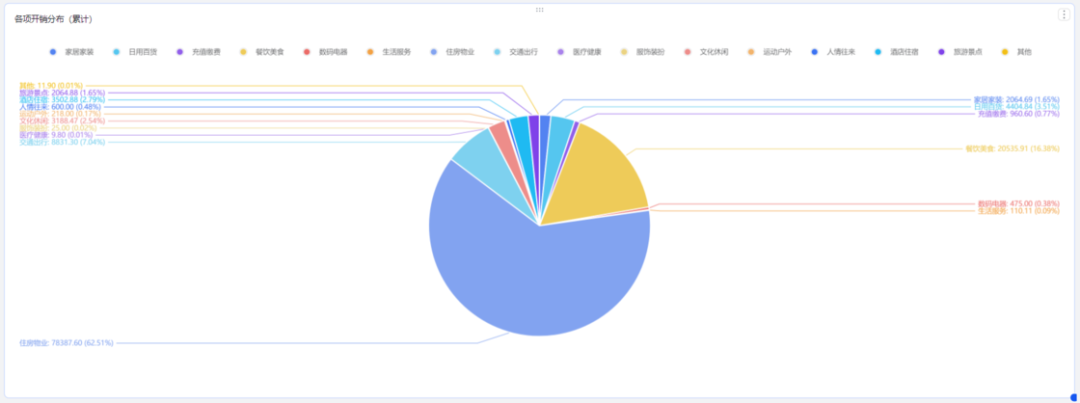Click the drag handle at top center of chart
Image resolution: width=1080 pixels, height=403 pixels.
coord(539,10)
